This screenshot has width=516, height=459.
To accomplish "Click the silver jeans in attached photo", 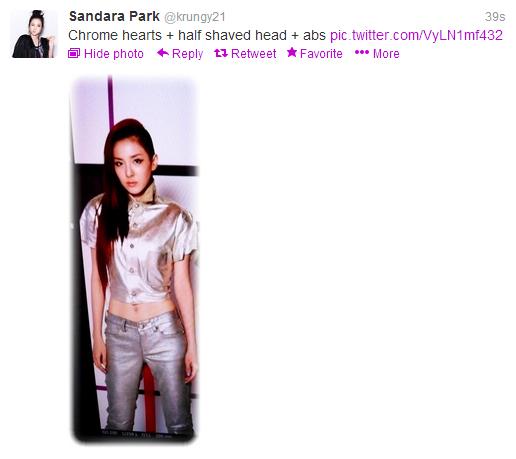I will pos(146,368).
